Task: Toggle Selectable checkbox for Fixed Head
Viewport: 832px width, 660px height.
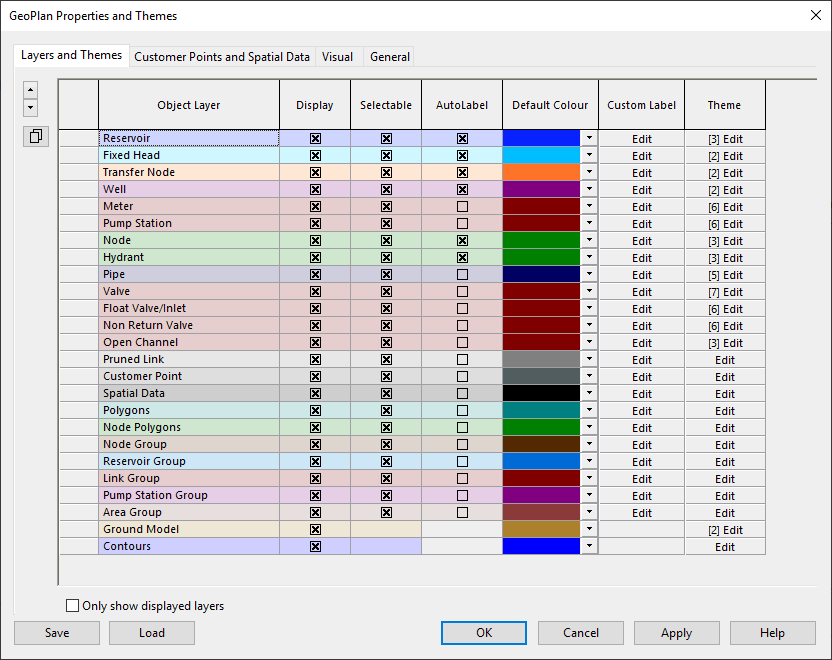Action: point(386,155)
